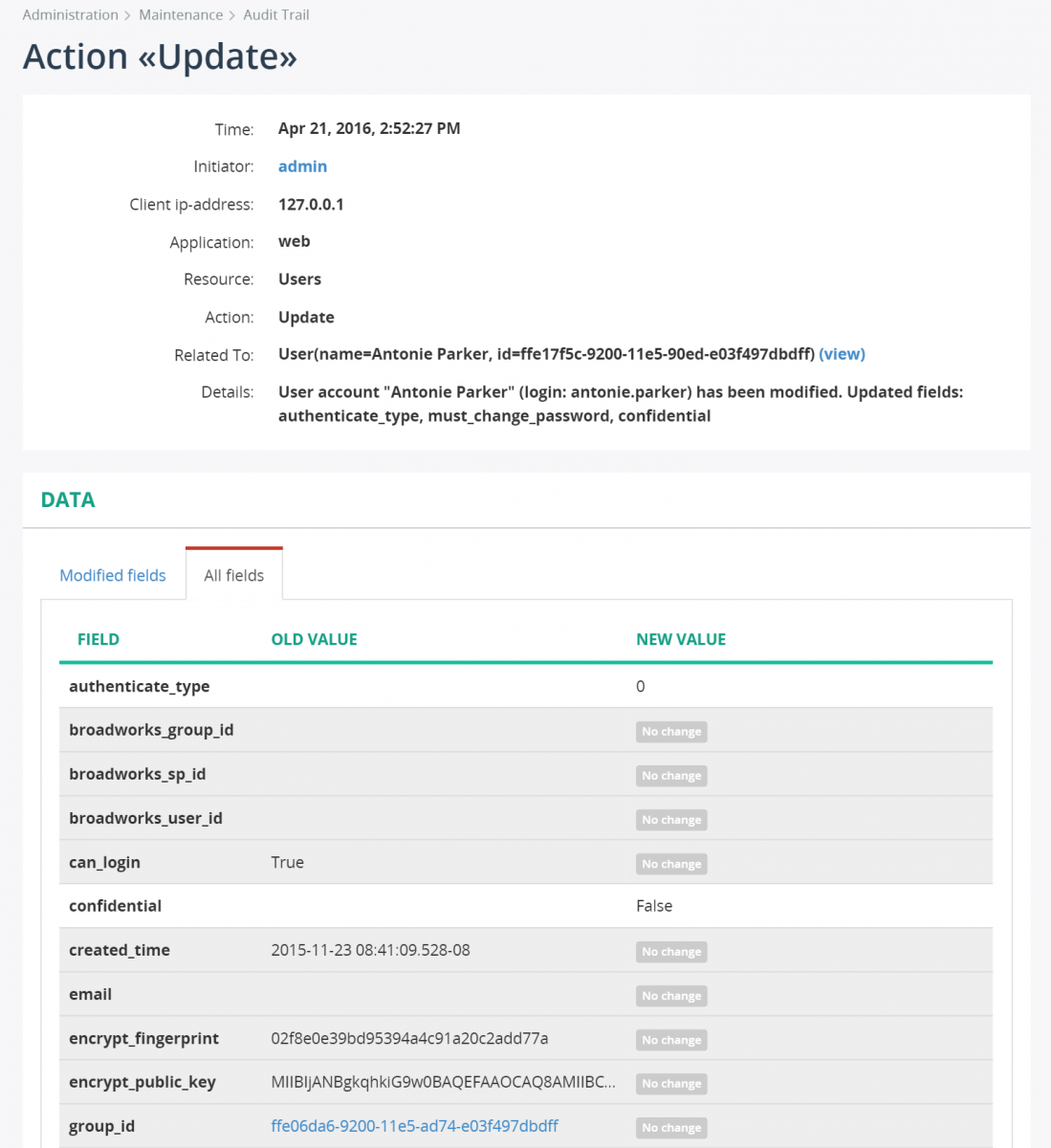Click the OLD VALUE column header
Viewport: 1051px width, 1148px height.
(314, 639)
